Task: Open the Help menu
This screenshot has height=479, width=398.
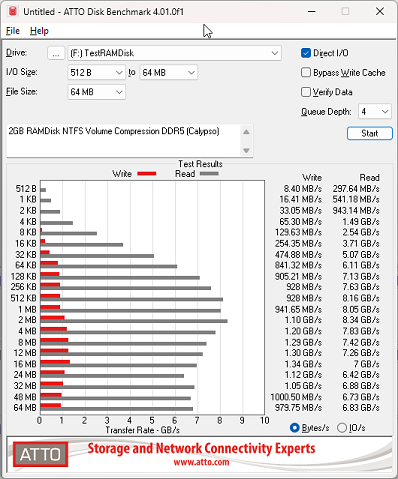Action: 39,31
